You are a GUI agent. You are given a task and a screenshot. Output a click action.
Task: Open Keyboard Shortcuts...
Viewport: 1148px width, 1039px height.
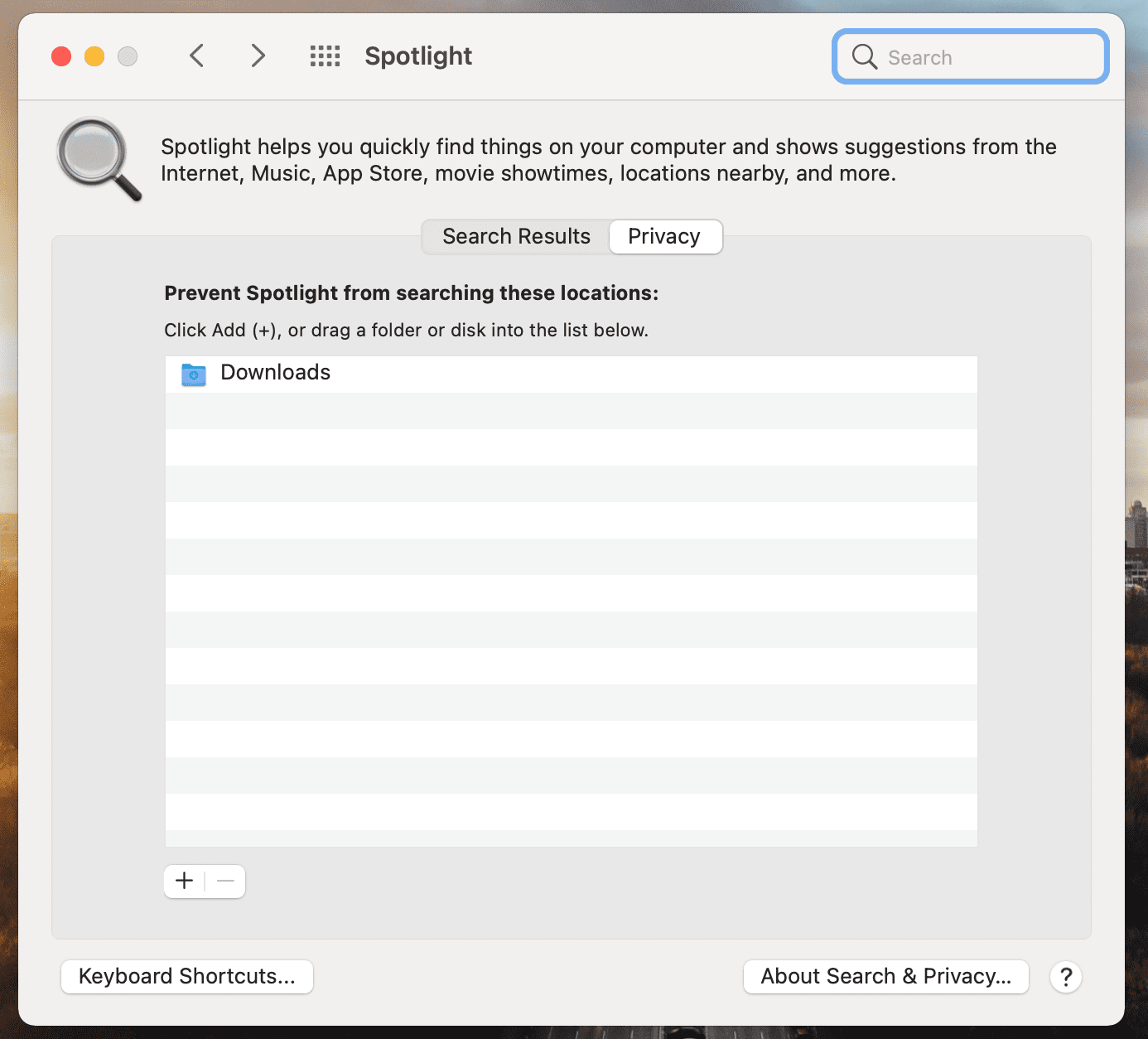click(187, 977)
